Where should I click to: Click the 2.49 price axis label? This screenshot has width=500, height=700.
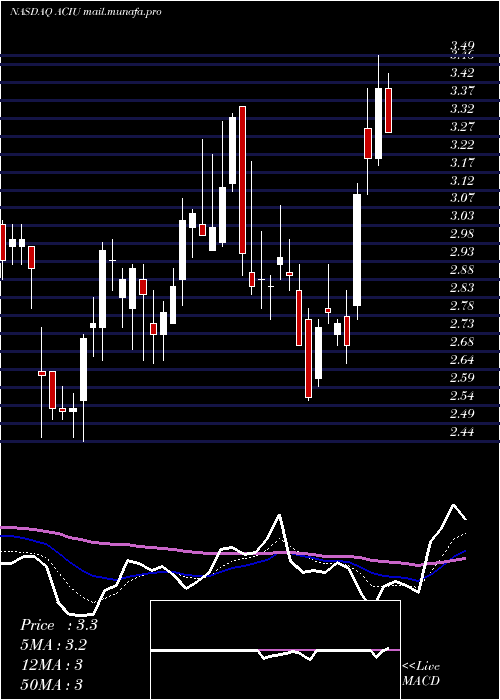click(462, 414)
